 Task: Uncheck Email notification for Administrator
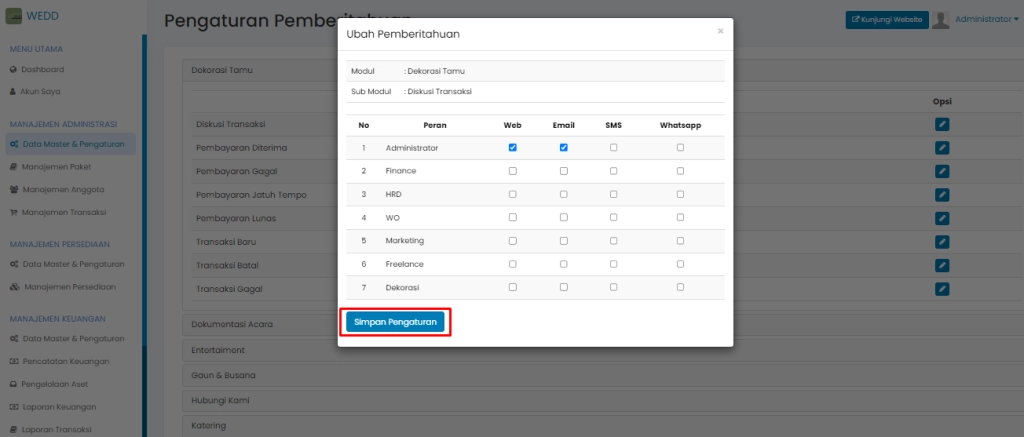click(563, 148)
